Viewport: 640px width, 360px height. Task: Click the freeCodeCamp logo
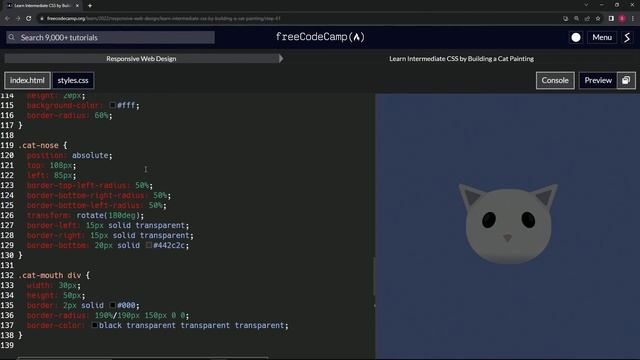320,37
